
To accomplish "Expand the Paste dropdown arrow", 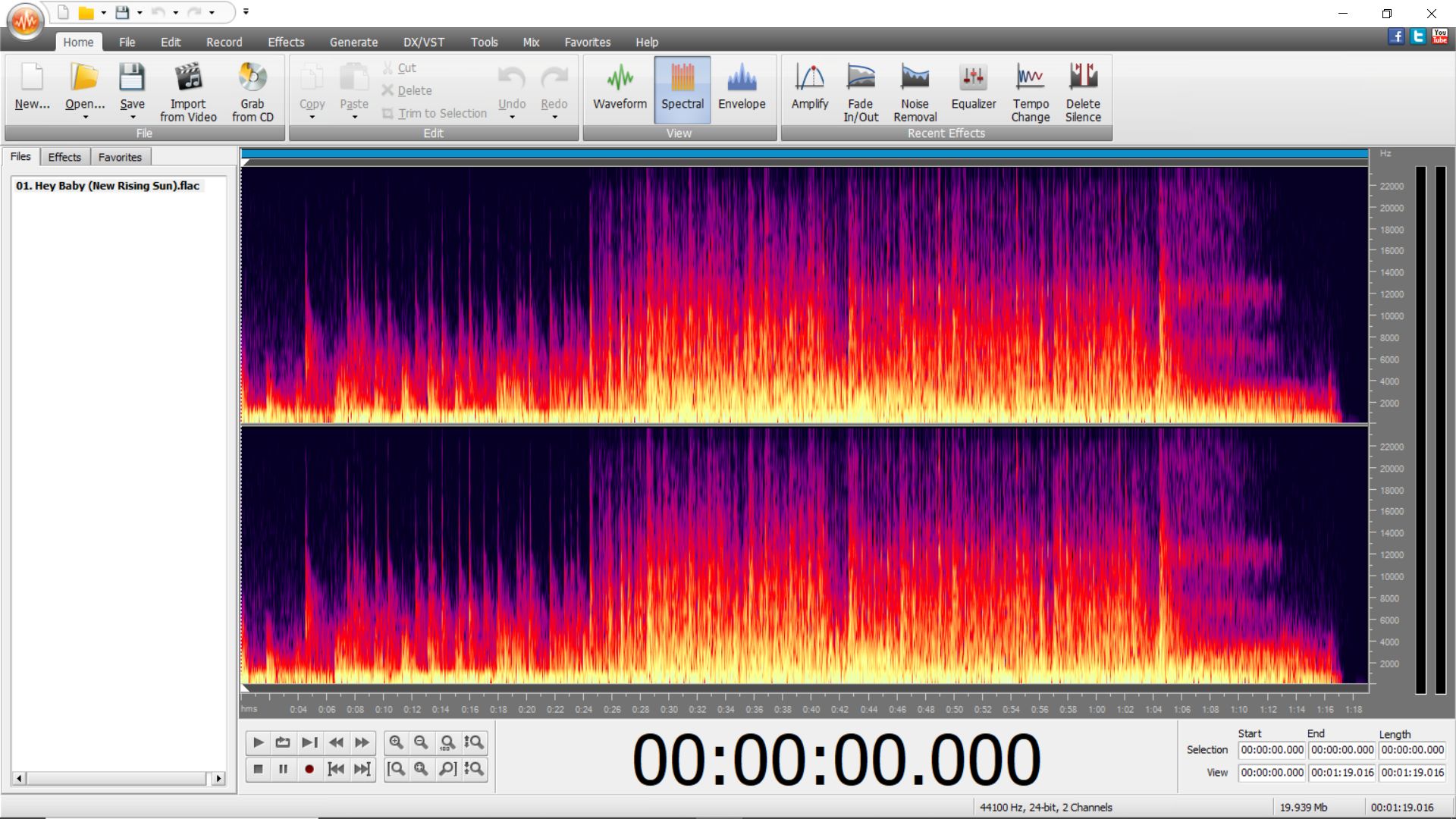I will pos(354,118).
